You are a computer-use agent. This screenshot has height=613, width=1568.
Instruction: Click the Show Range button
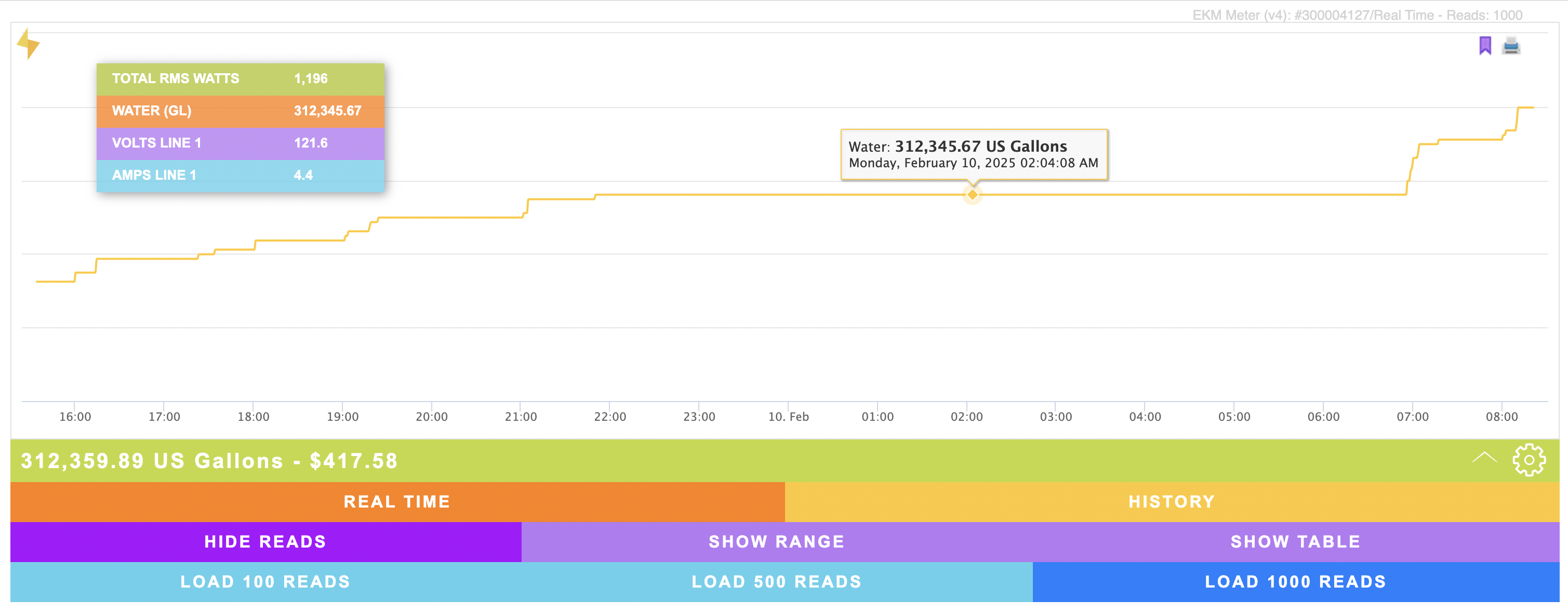click(776, 542)
